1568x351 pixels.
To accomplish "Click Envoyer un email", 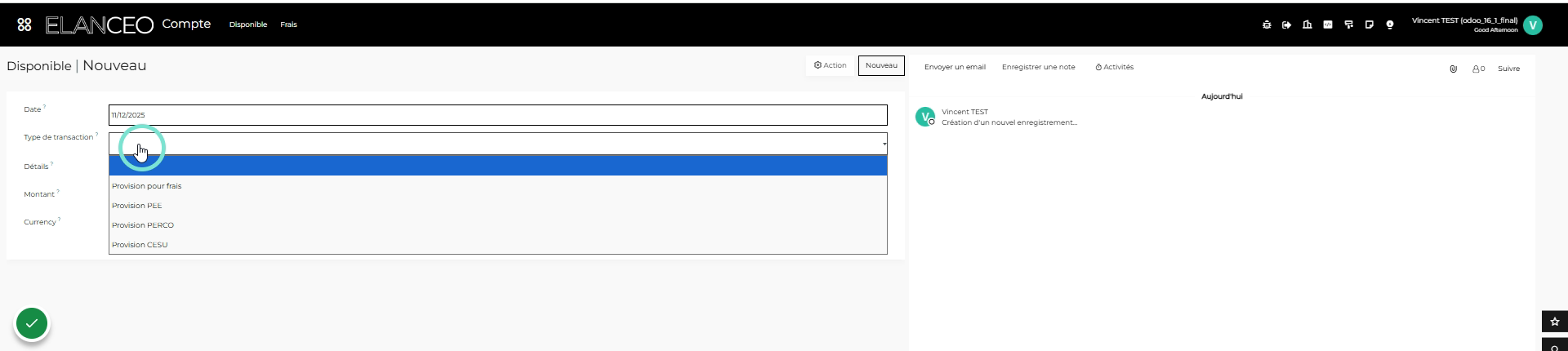I will (x=955, y=67).
